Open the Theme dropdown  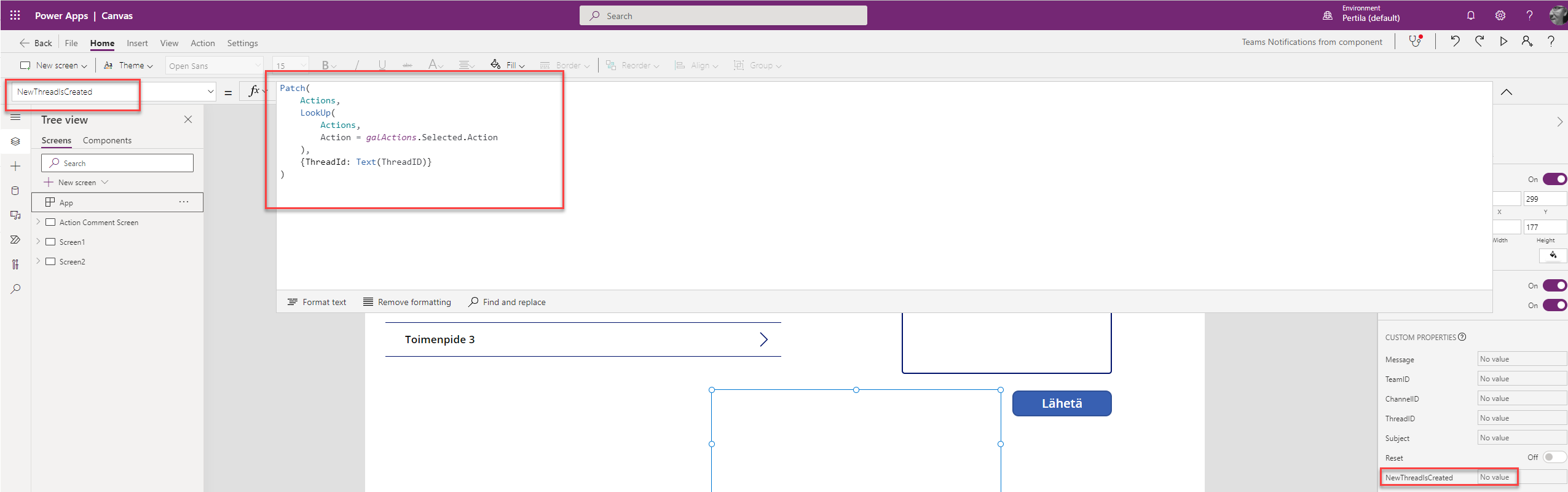129,65
